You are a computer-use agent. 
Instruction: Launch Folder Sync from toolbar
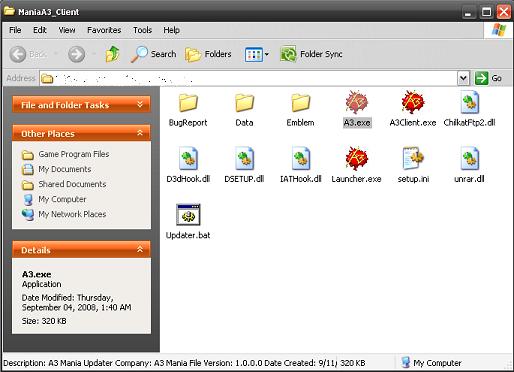pos(311,54)
